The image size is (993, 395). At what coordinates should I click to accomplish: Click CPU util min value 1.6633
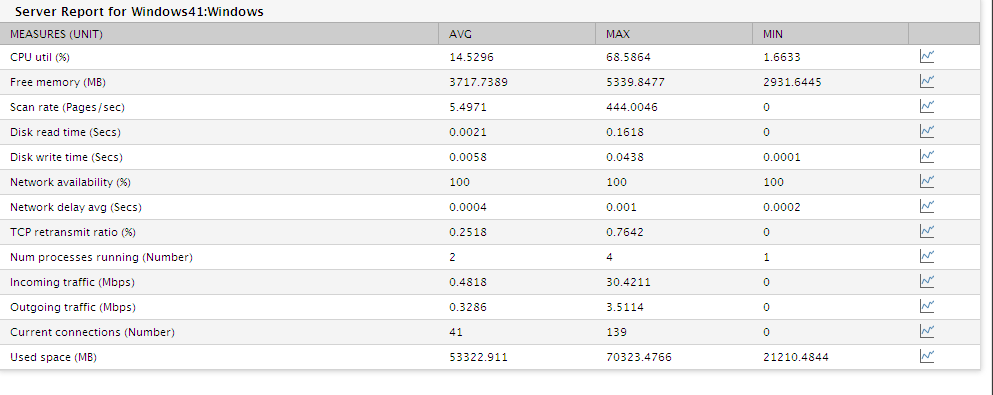pyautogui.click(x=781, y=57)
